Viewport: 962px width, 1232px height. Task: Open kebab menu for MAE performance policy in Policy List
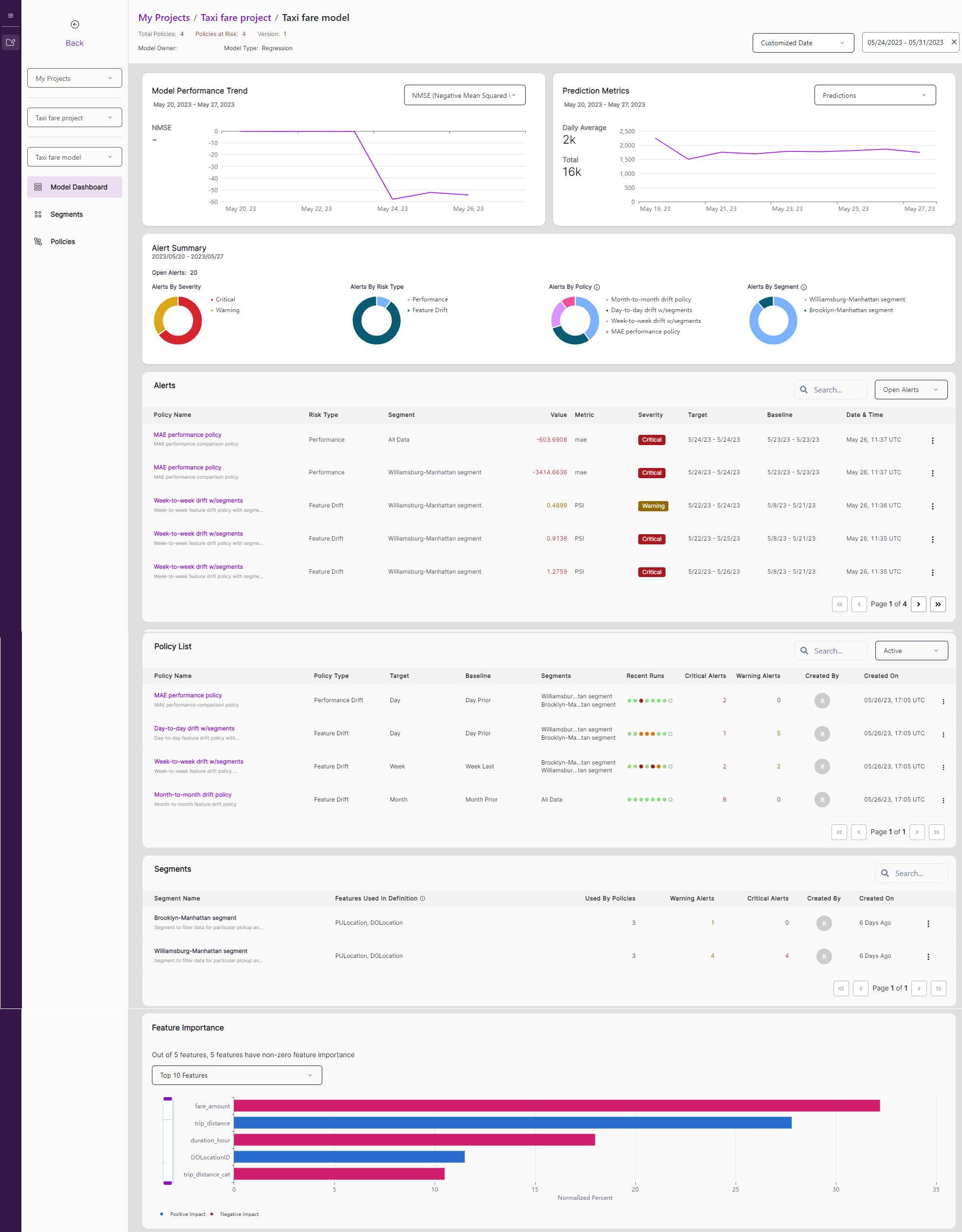pos(943,702)
